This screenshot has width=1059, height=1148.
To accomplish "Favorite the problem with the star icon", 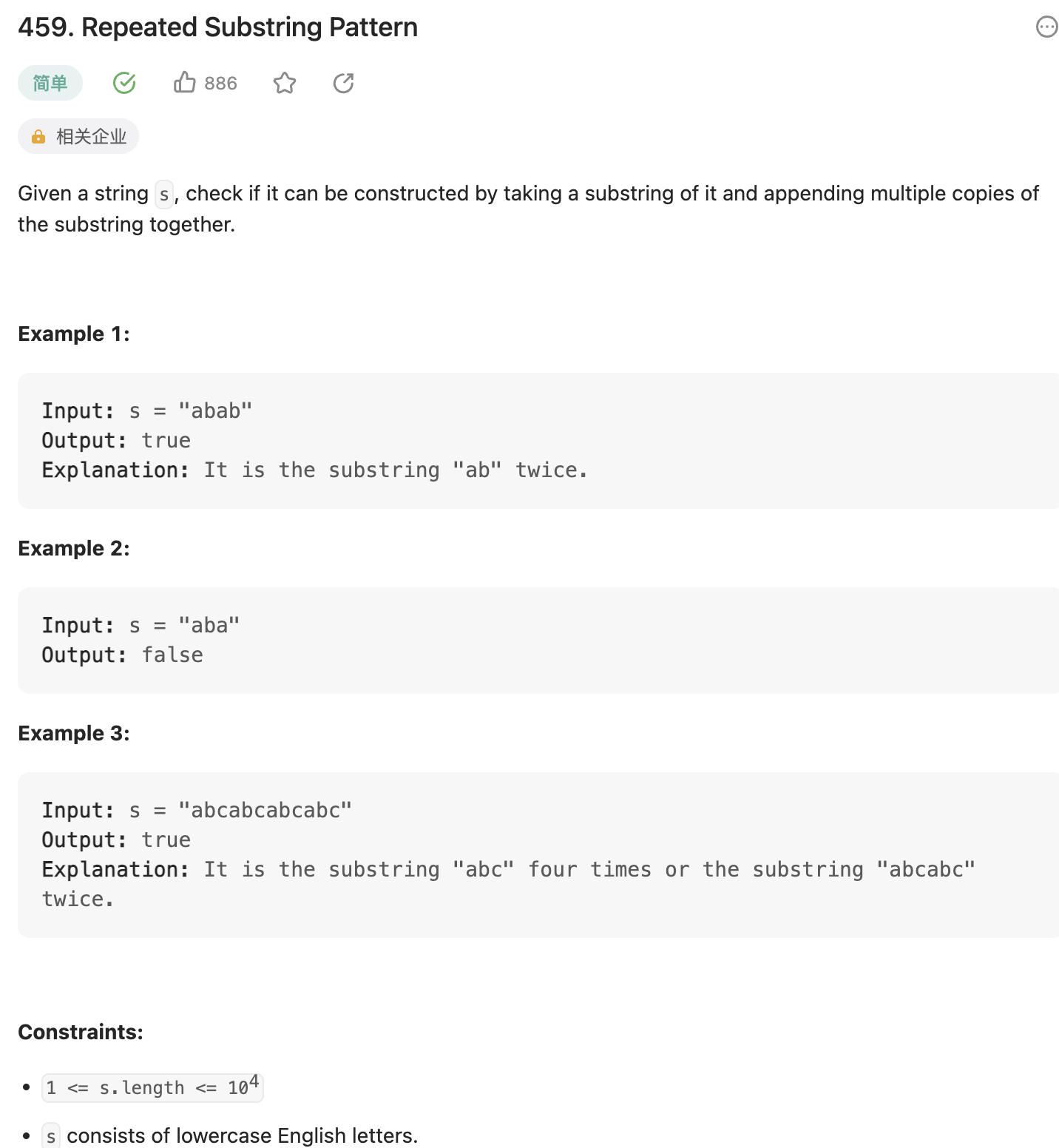I will (x=285, y=83).
